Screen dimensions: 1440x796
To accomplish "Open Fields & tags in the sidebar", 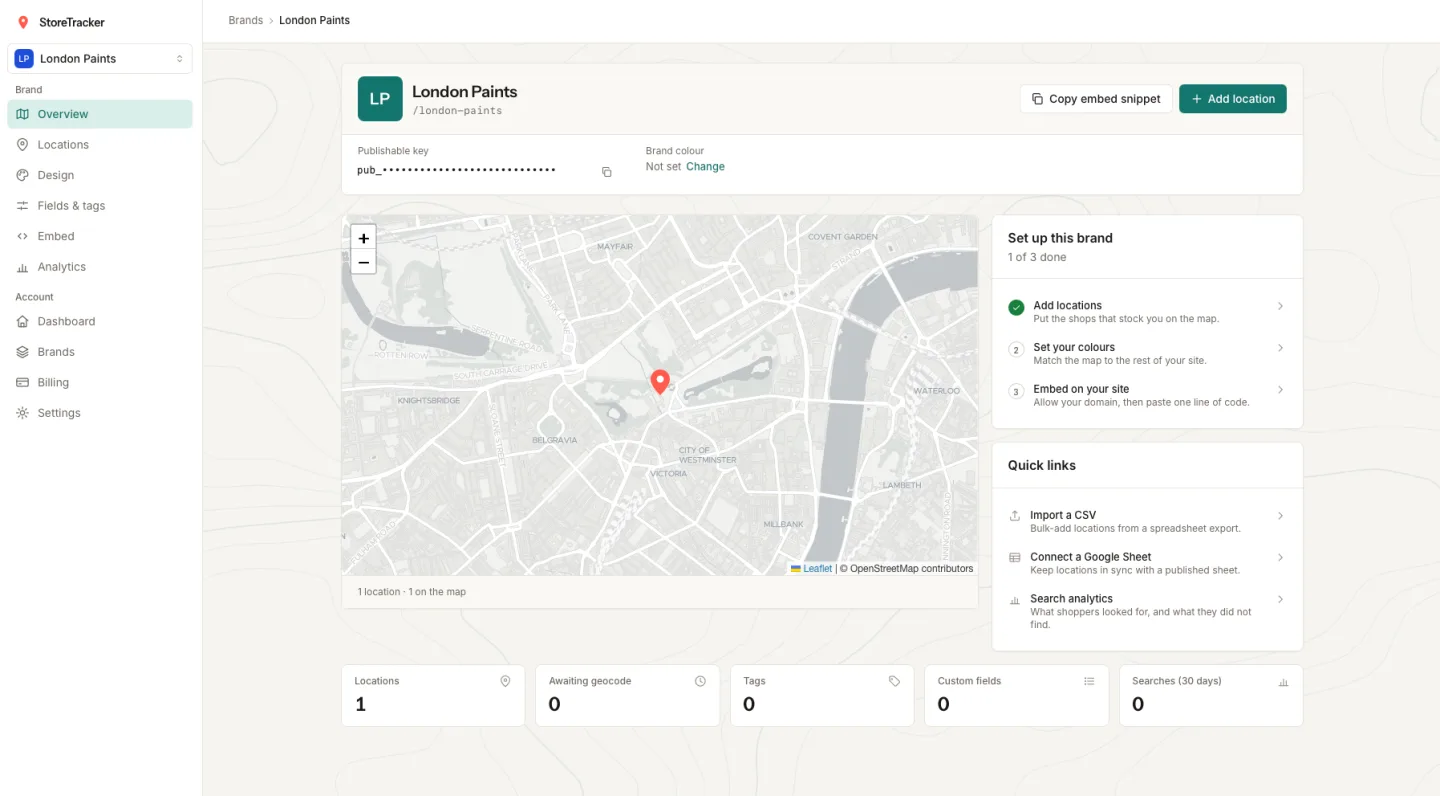I will pos(100,206).
